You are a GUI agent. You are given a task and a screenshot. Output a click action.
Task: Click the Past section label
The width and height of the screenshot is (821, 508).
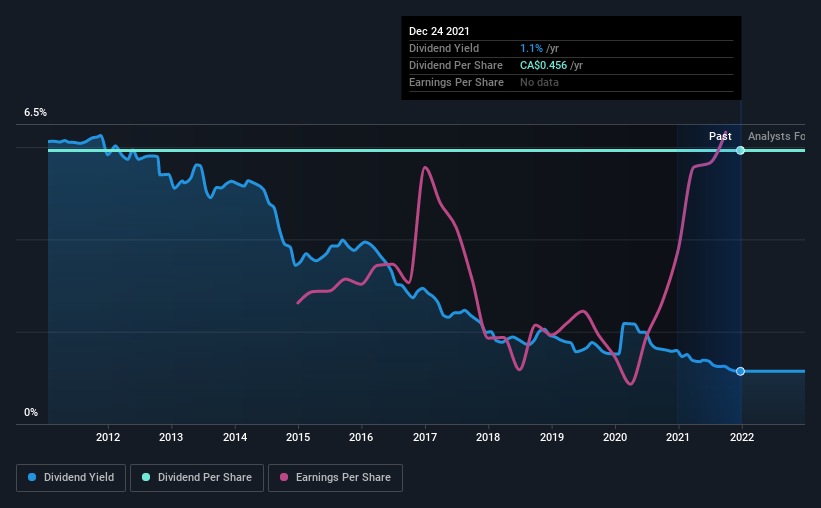[x=720, y=136]
